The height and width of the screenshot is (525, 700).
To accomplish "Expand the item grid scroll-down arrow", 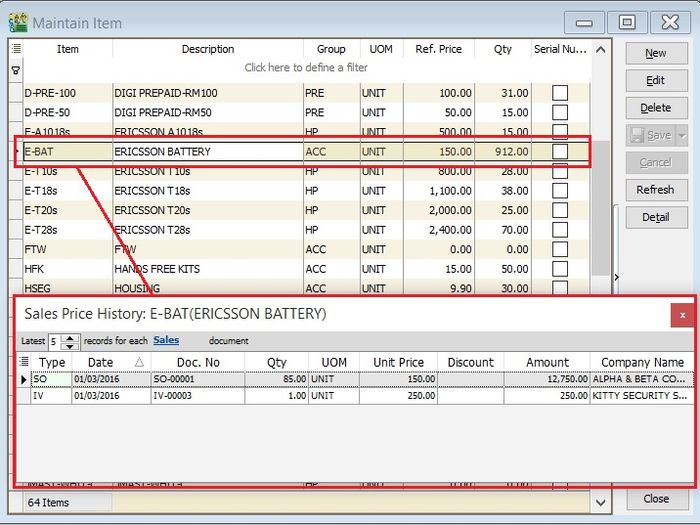I will (x=600, y=502).
